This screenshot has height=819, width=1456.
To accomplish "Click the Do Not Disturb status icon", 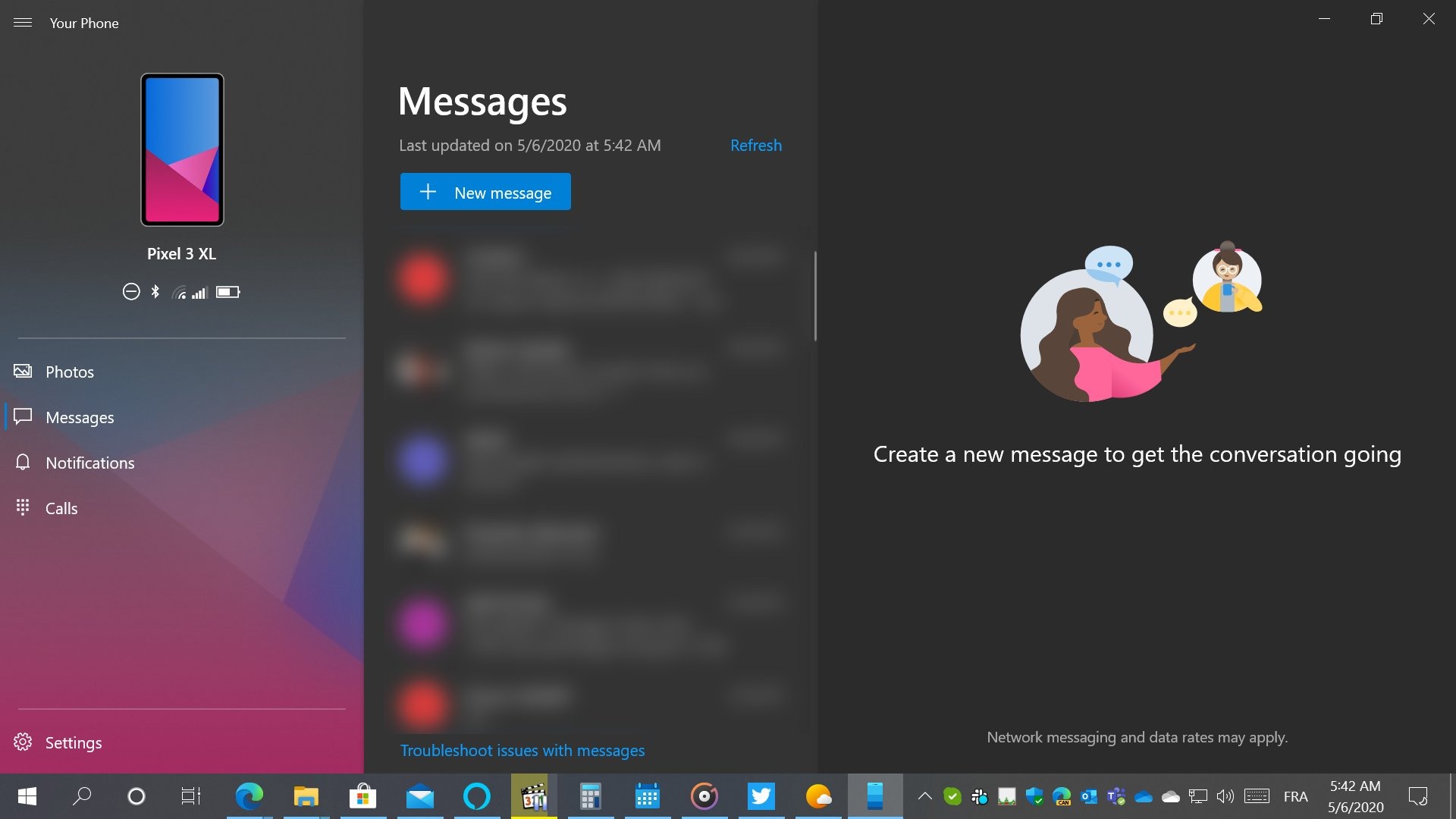I will point(131,292).
